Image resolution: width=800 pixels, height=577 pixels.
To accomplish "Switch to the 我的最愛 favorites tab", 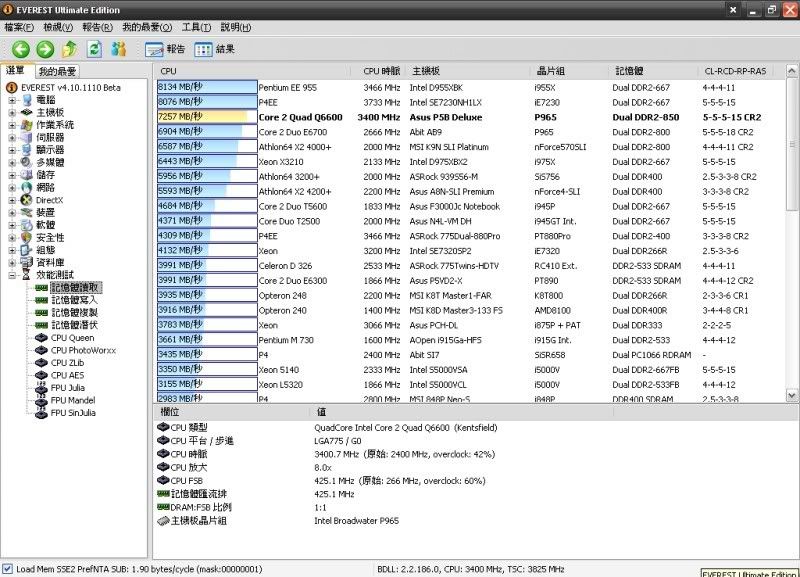I will (x=57, y=72).
